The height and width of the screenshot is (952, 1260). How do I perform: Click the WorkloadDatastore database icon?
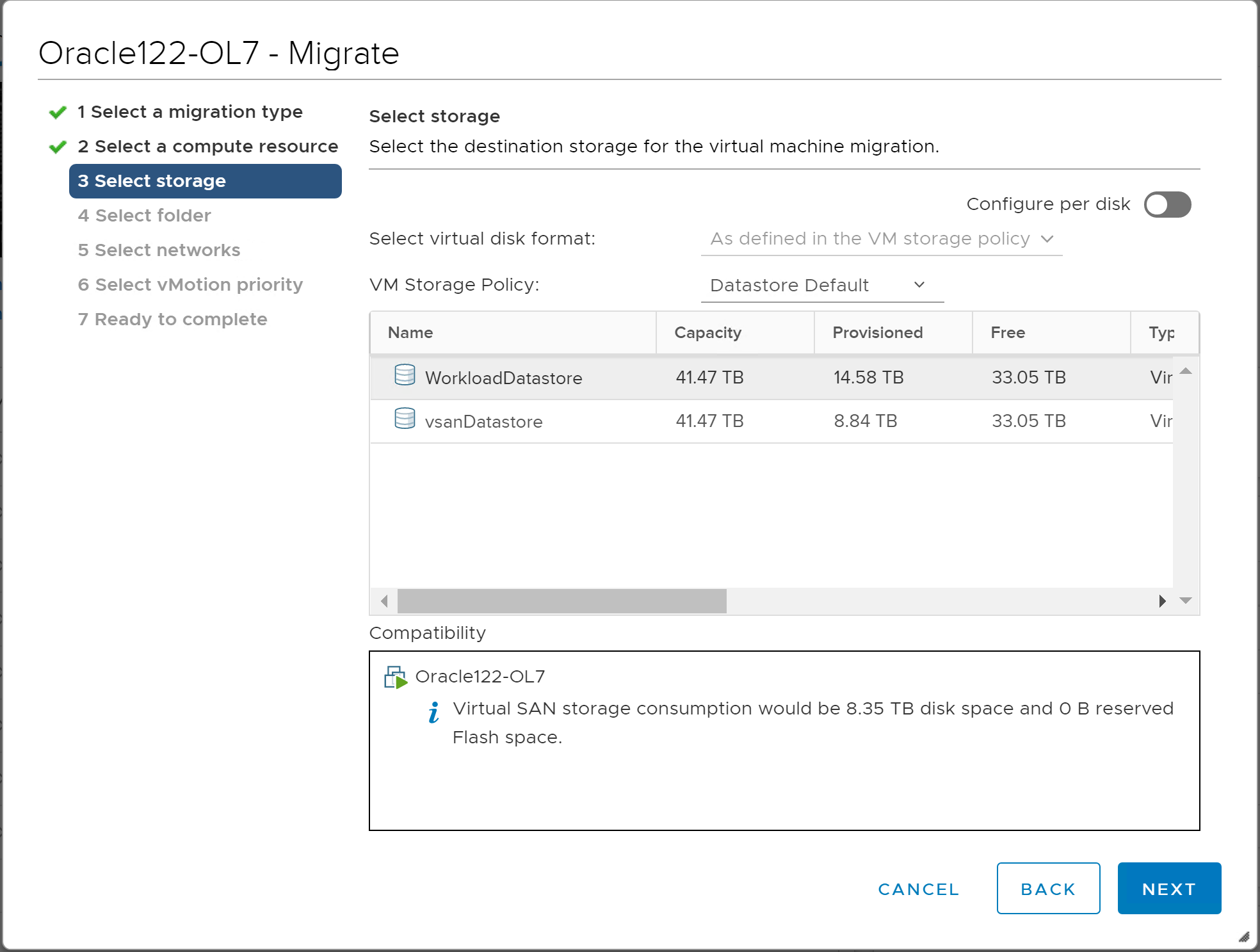click(x=405, y=375)
